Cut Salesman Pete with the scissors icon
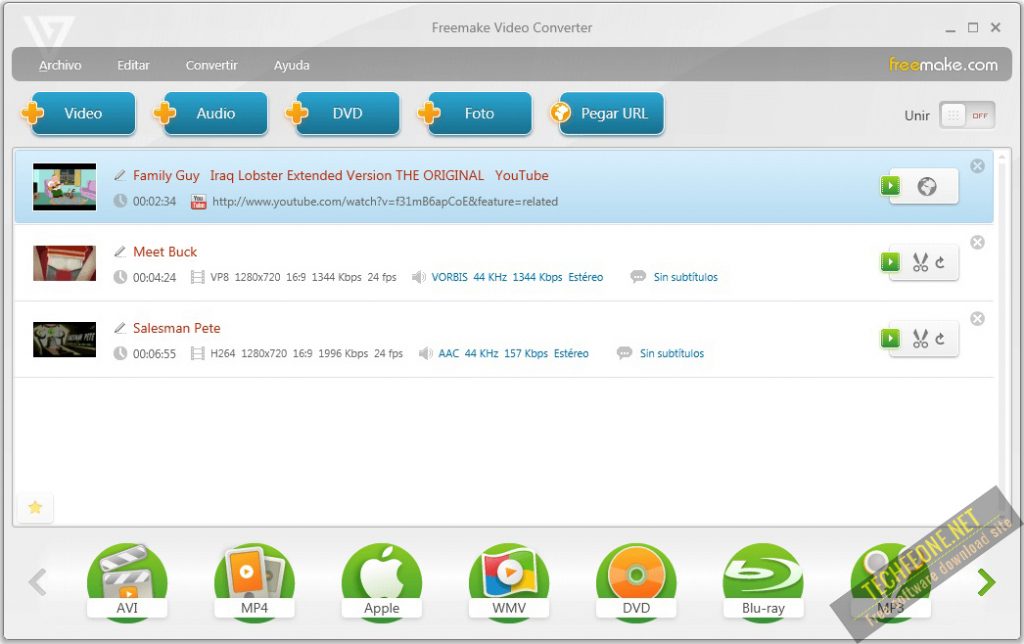1024x644 pixels. pos(920,338)
